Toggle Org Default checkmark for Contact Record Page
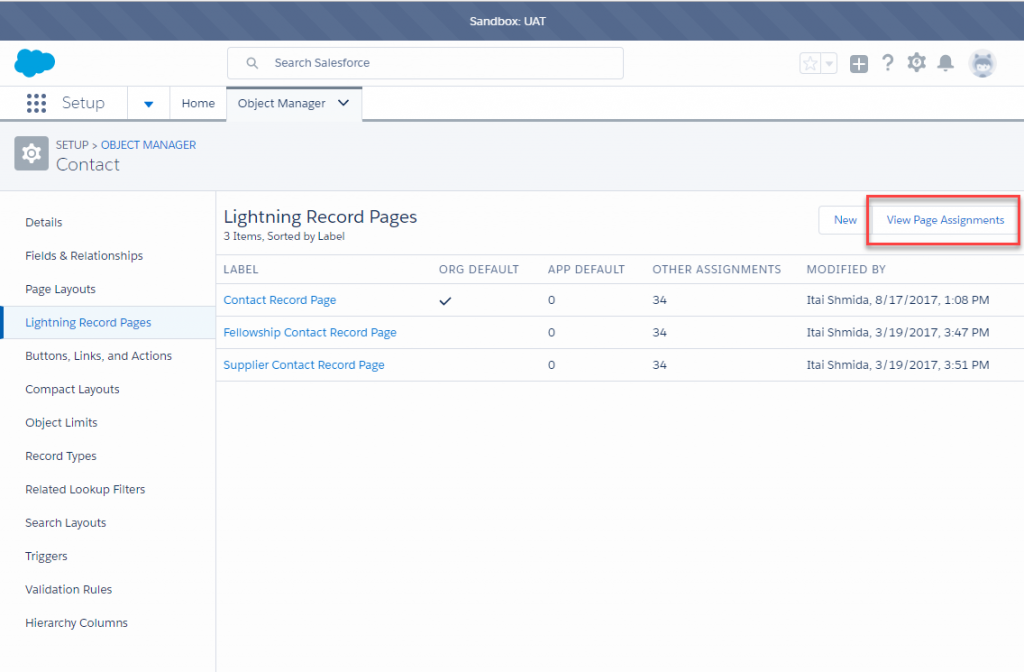 coord(445,299)
